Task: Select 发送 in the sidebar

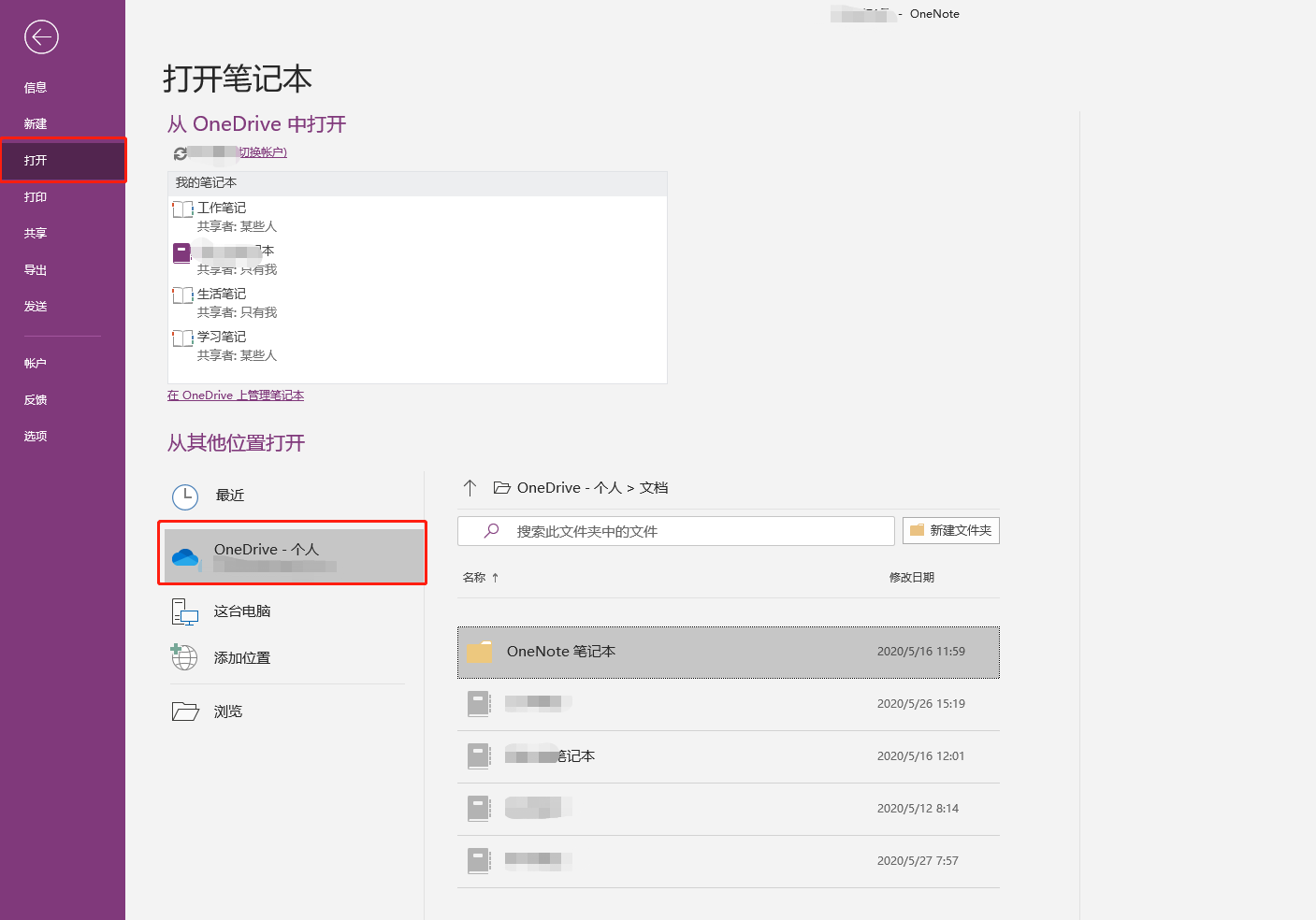Action: coord(36,307)
